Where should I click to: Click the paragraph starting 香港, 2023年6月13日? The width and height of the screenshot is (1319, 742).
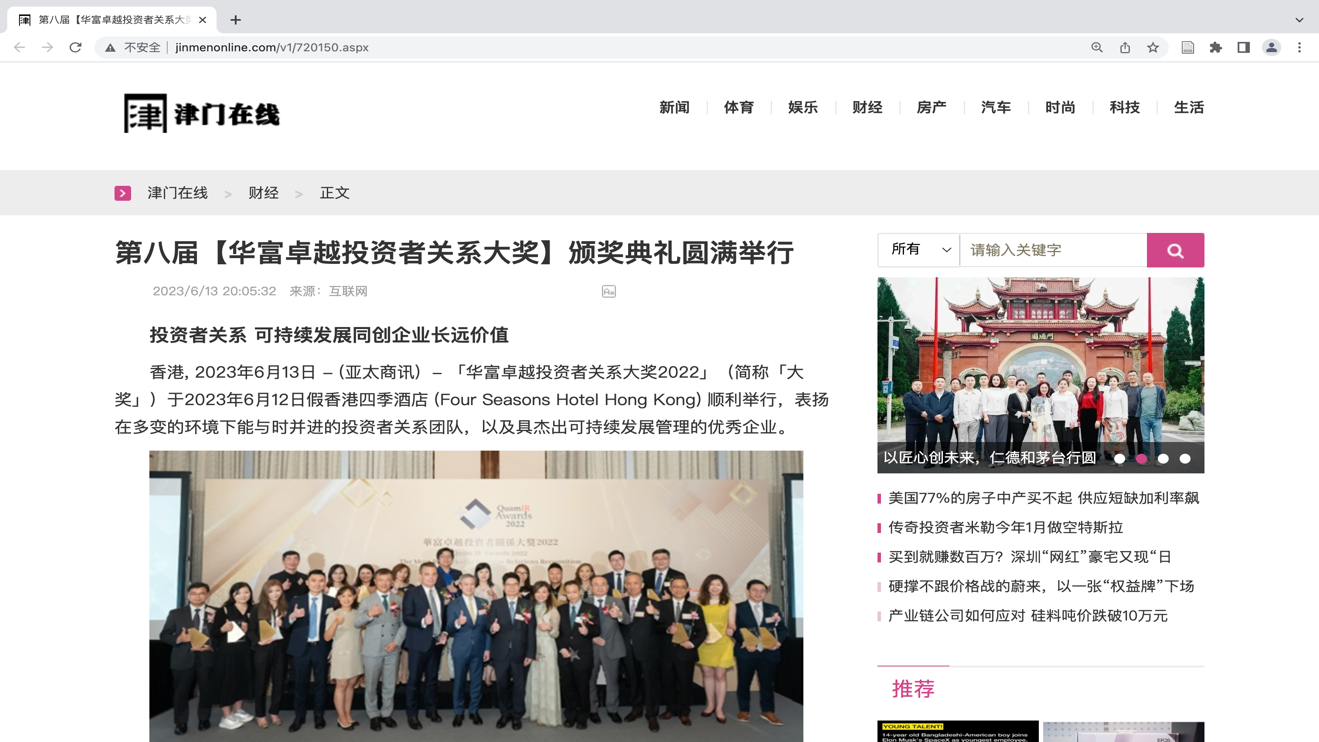pos(472,400)
